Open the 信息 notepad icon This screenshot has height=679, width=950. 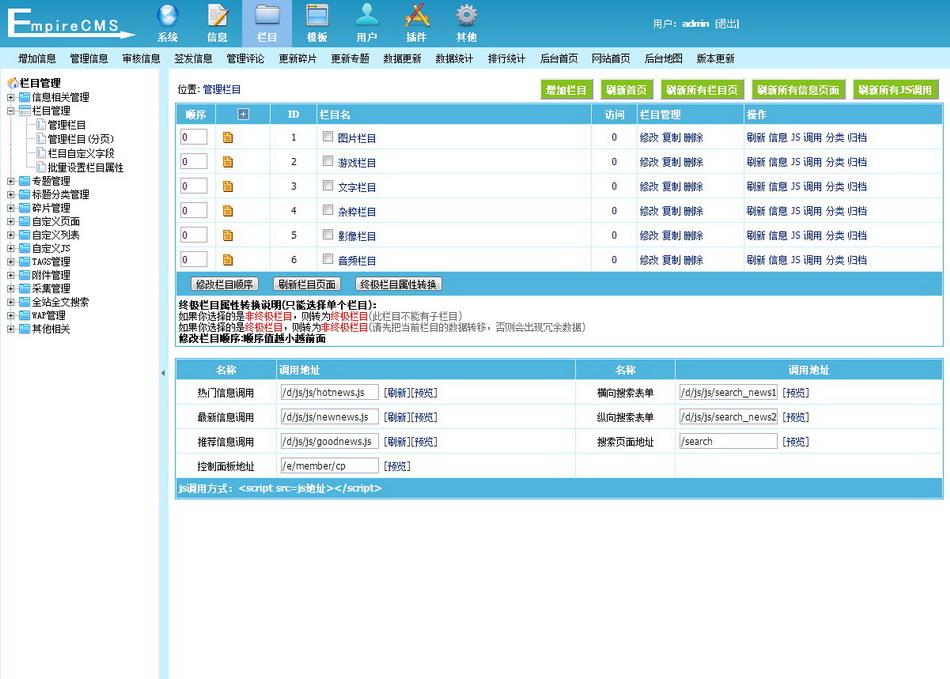pos(218,15)
